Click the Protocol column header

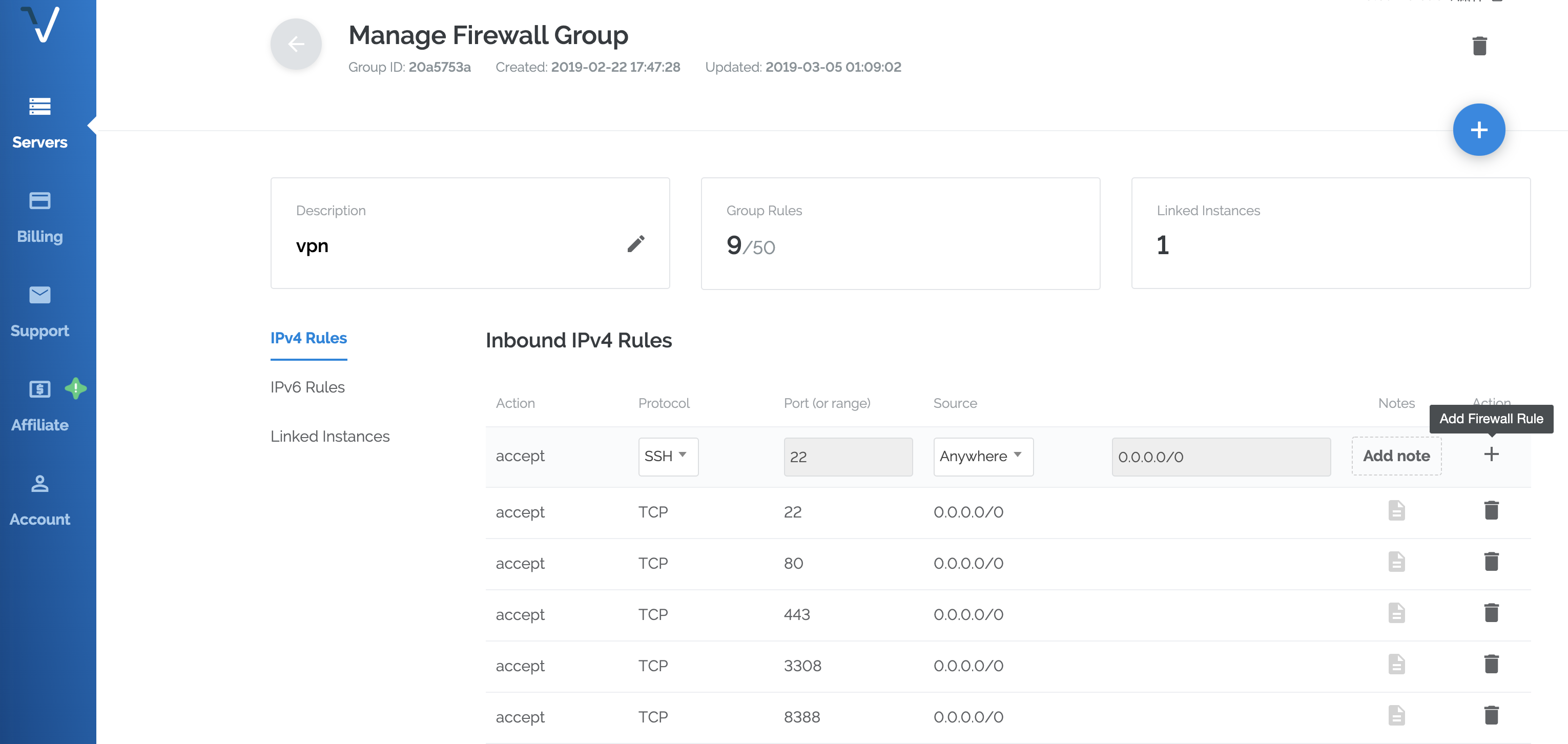664,403
